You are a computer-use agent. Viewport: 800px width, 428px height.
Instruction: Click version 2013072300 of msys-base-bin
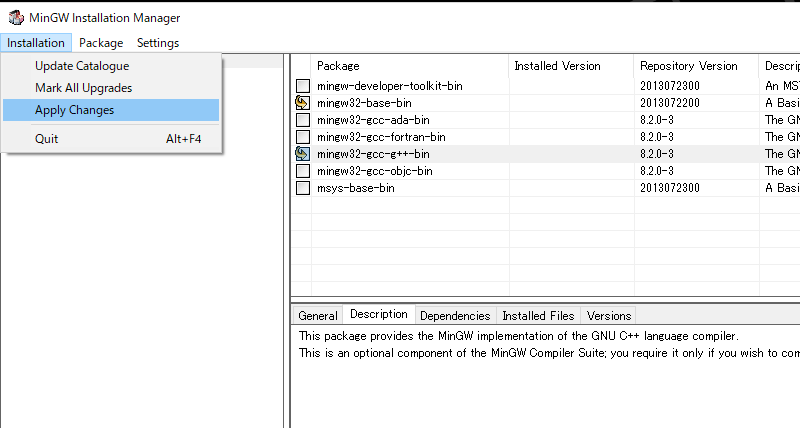[670, 188]
